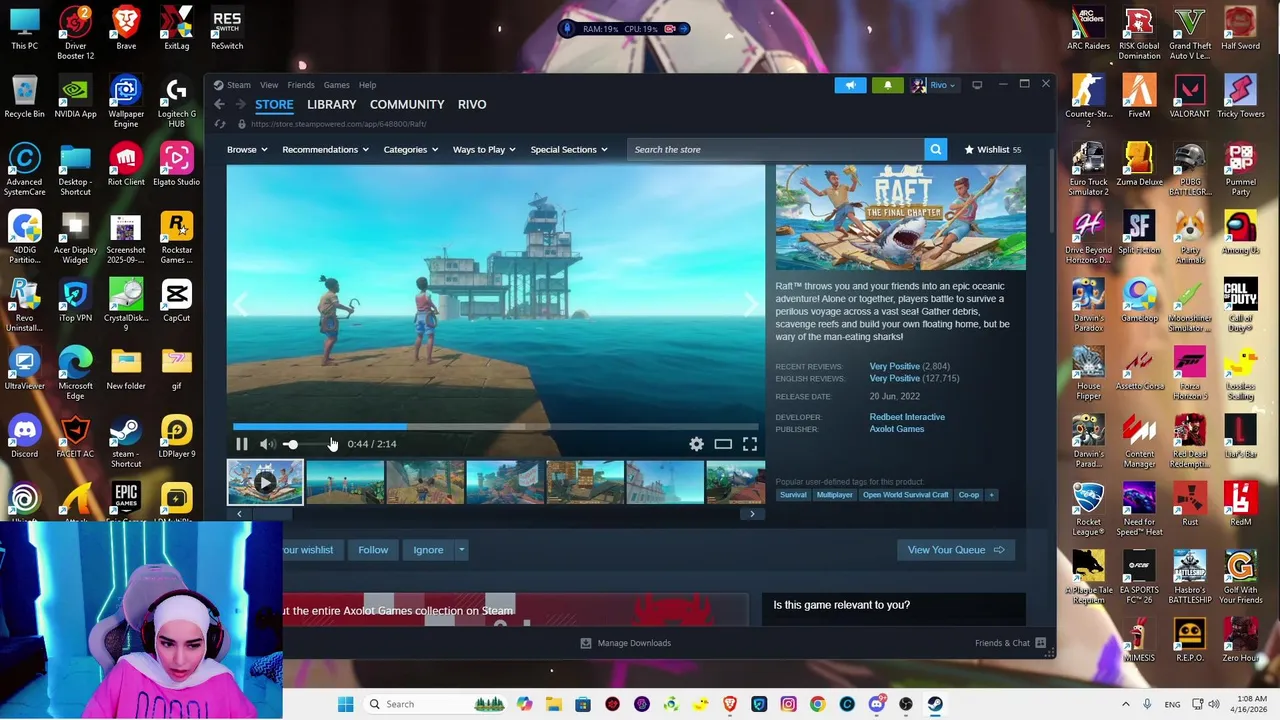The height and width of the screenshot is (720, 1280).
Task: Expand the Browse store menu
Action: (x=247, y=150)
